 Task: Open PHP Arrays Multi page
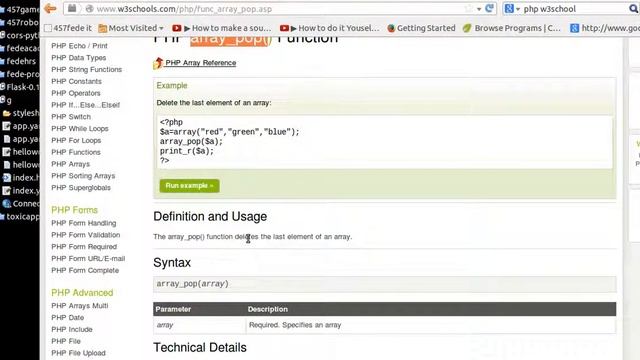[80, 306]
